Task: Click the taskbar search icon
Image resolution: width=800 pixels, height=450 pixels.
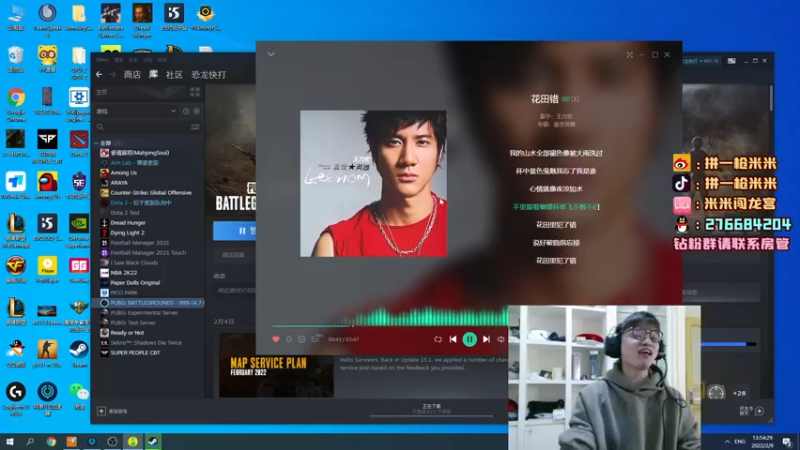Action: pos(30,441)
